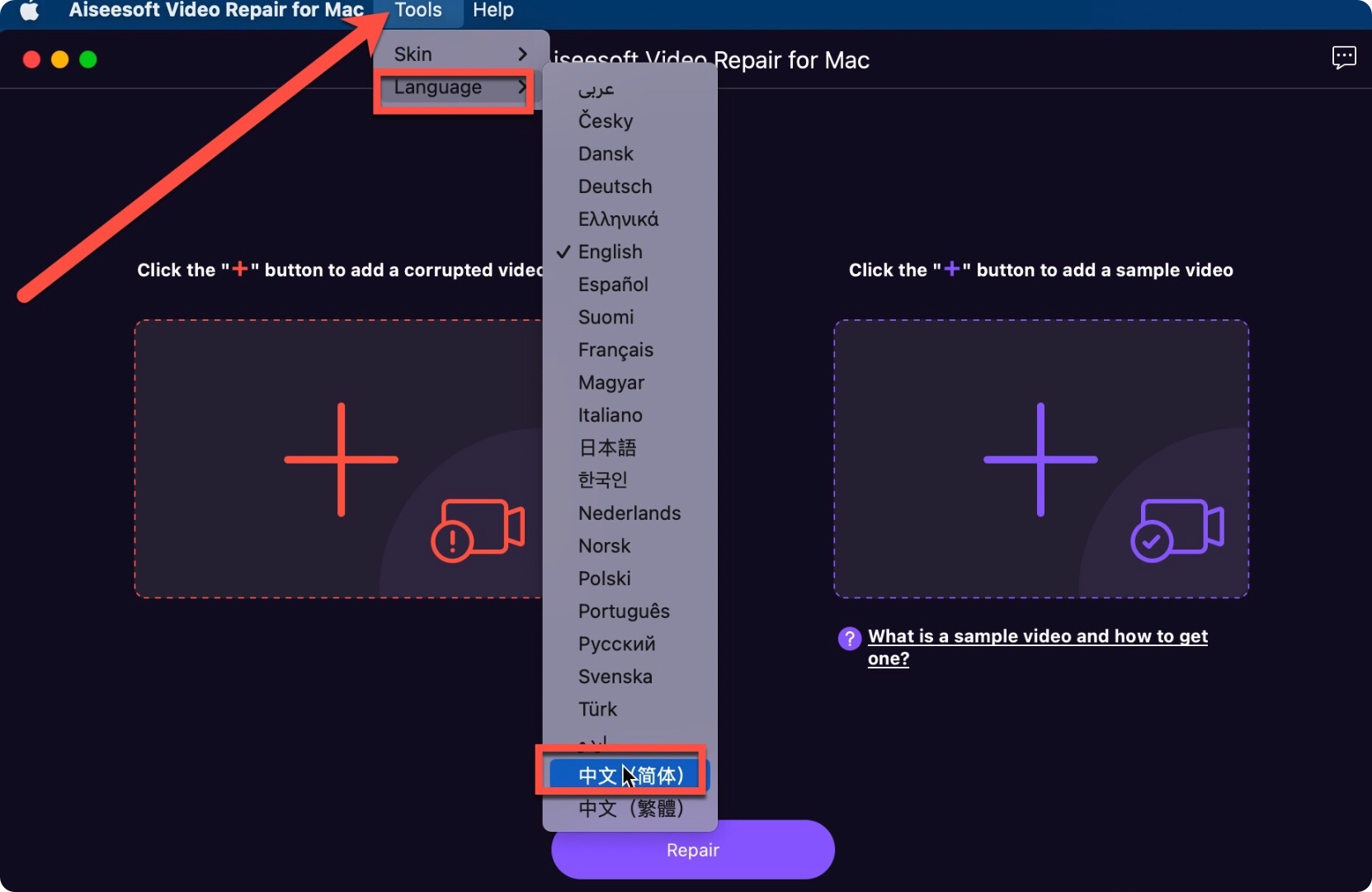Open the Apple menu

(x=30, y=11)
